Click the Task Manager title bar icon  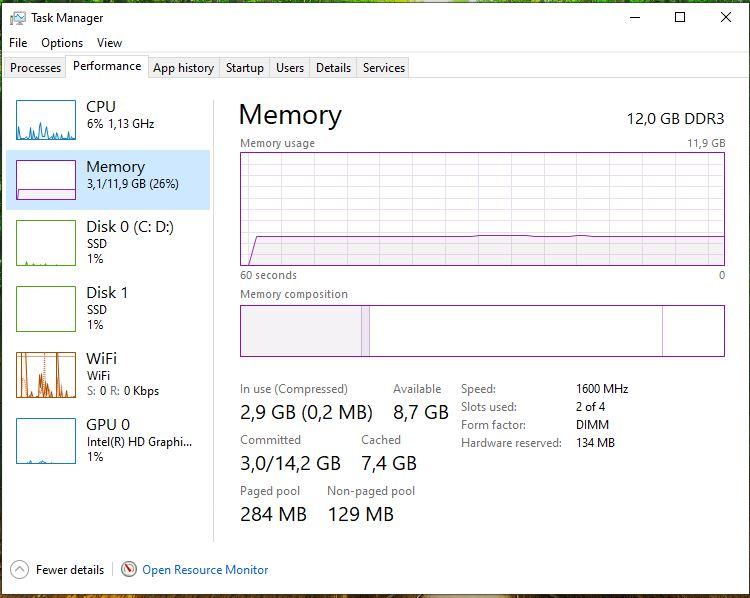[17, 17]
